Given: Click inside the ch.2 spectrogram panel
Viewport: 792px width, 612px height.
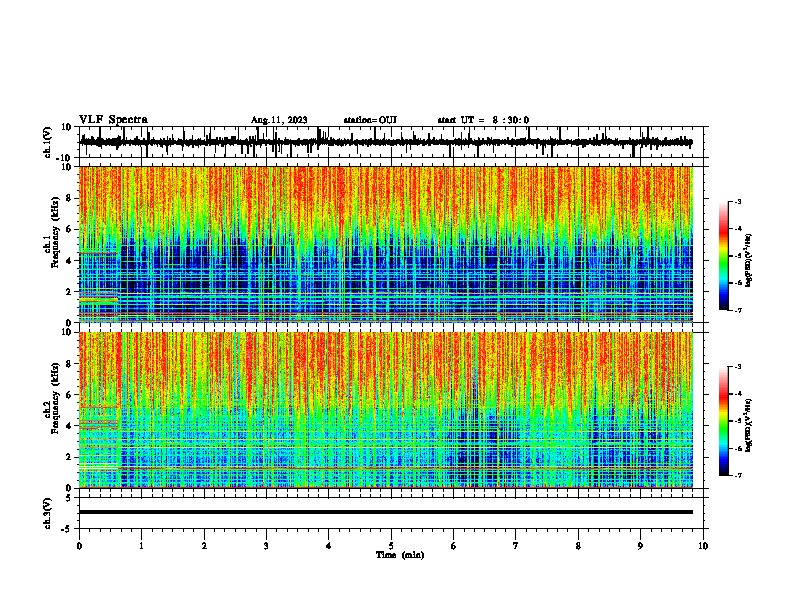Looking at the screenshot, I should click(x=386, y=410).
